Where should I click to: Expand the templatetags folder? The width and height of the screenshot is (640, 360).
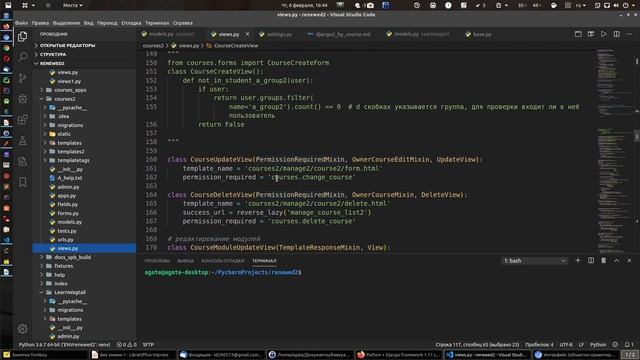73,160
